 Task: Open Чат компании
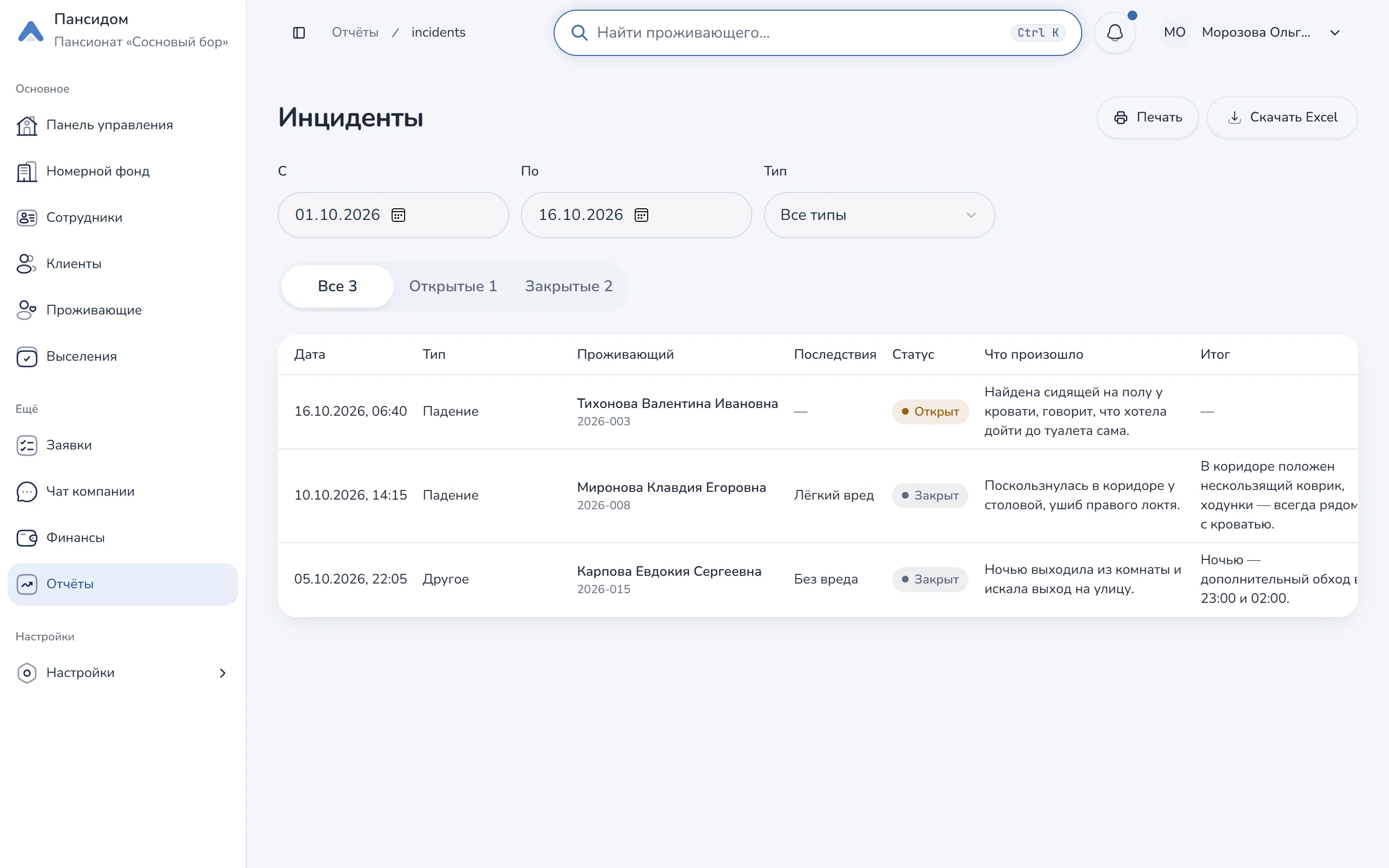123,491
